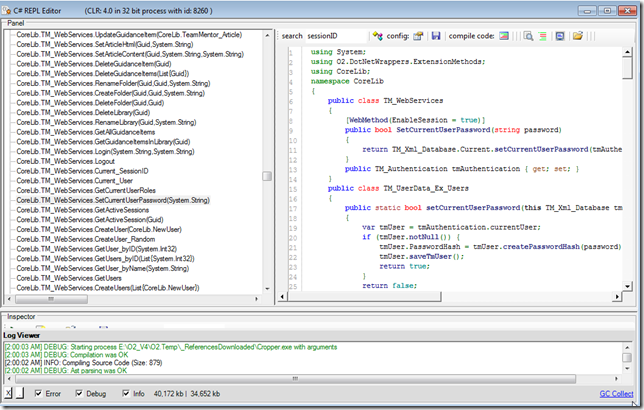The width and height of the screenshot is (644, 410).
Task: Click code line 'using CoreLib;'
Action: tap(340, 71)
